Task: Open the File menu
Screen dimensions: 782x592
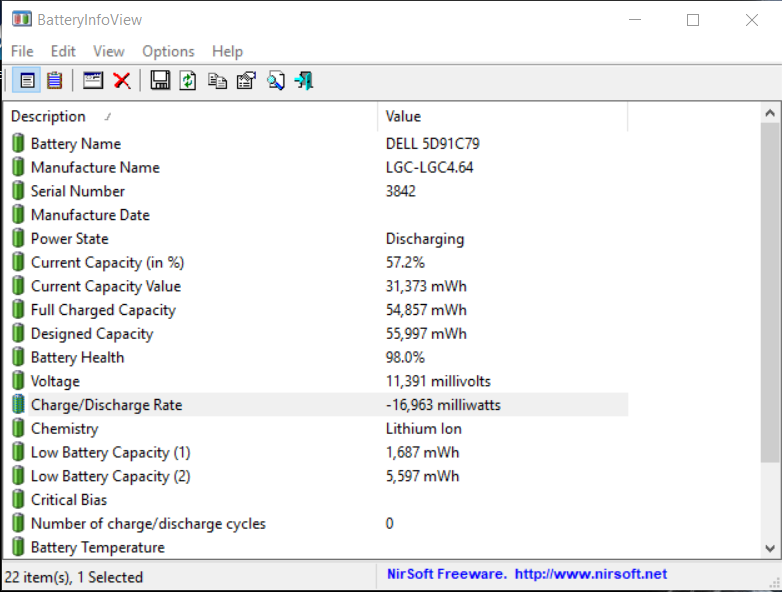Action: pyautogui.click(x=22, y=51)
